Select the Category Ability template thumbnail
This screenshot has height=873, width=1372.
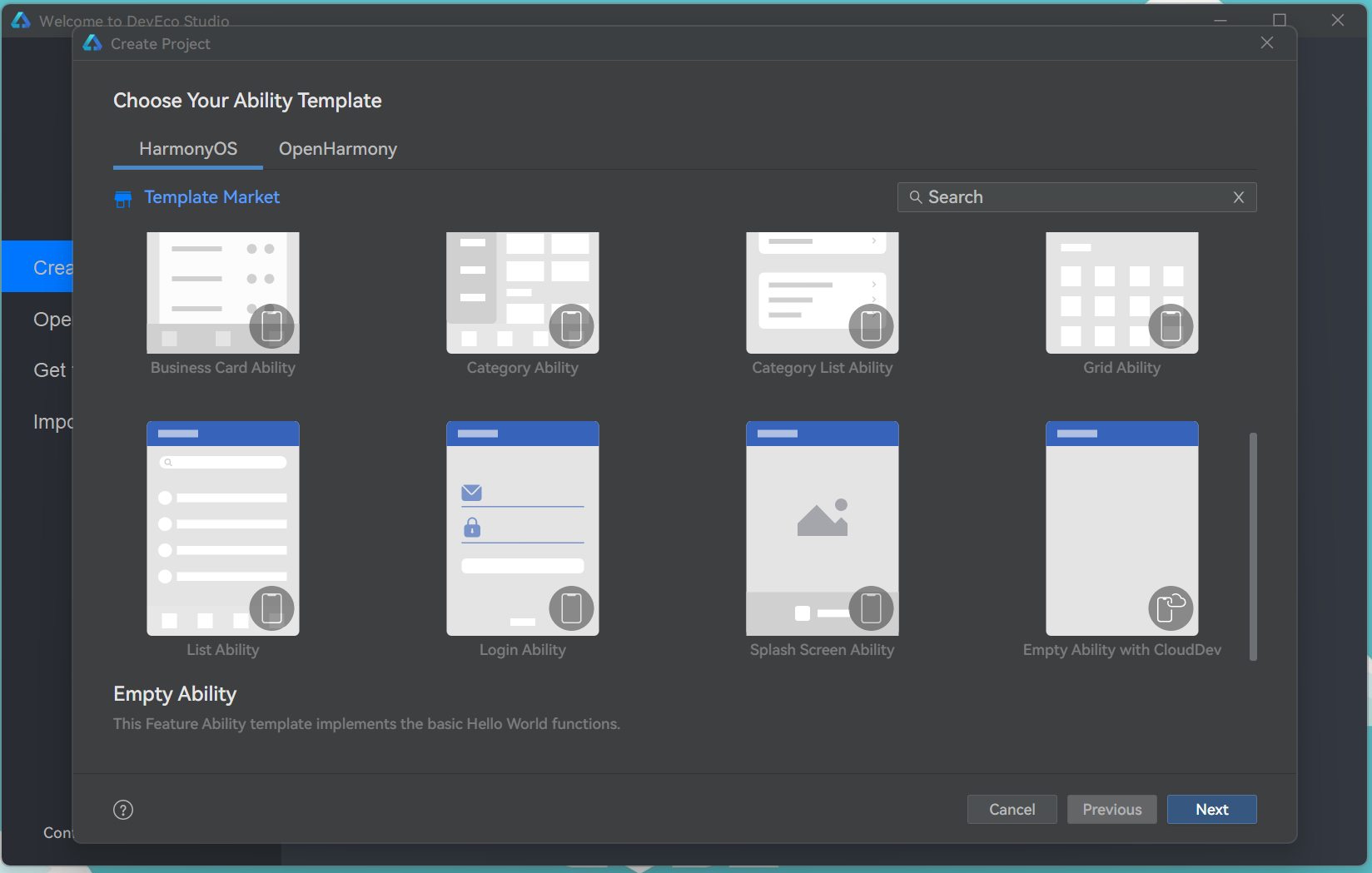click(523, 292)
